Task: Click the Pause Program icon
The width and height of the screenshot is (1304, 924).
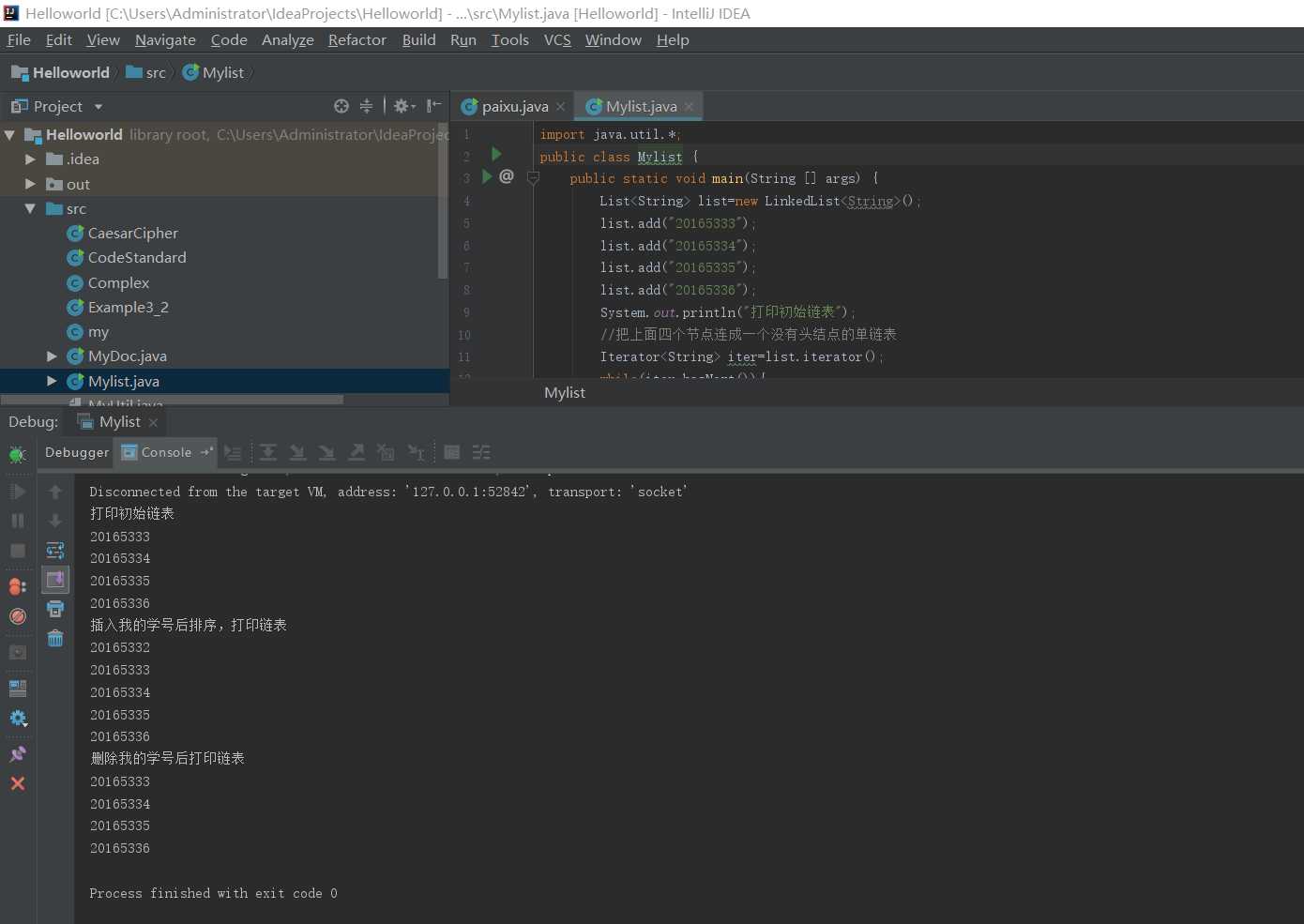Action: click(x=17, y=521)
